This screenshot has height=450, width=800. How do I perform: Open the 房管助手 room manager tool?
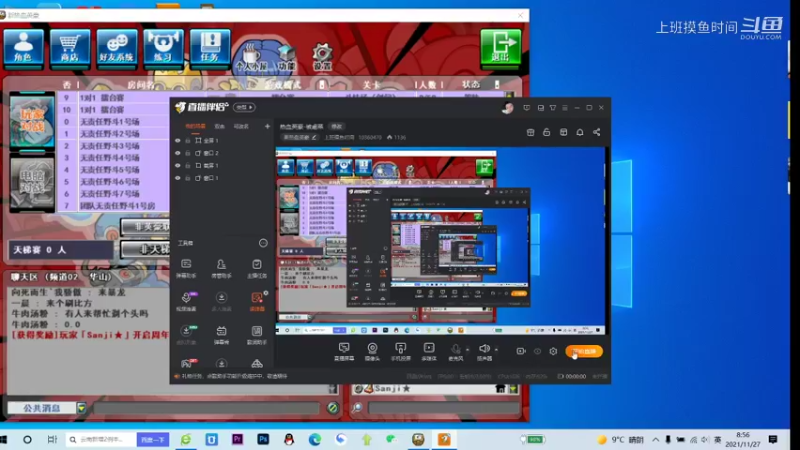coord(221,268)
